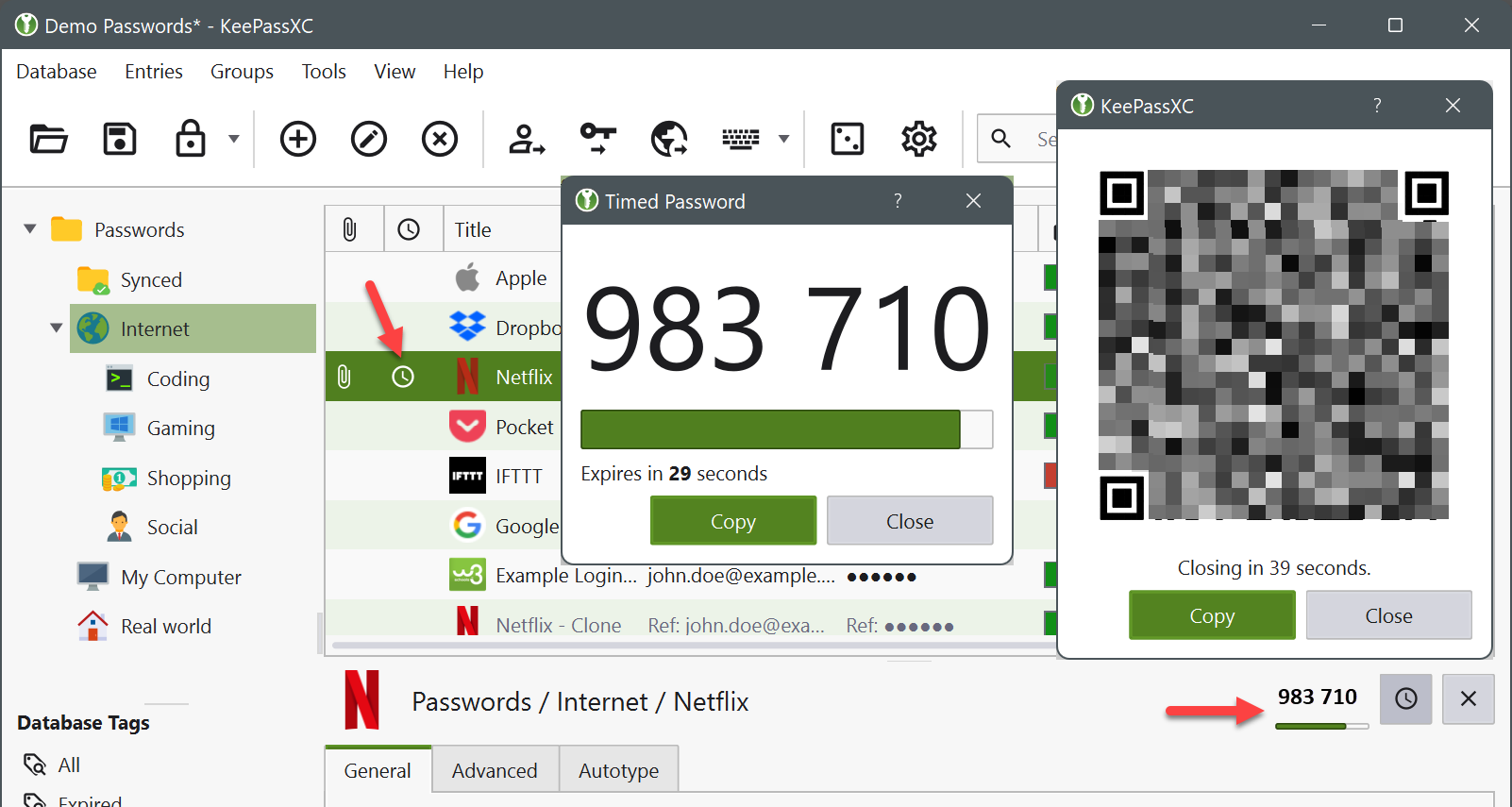Click the Copy Password key icon
The height and width of the screenshot is (807, 1512).
click(598, 140)
